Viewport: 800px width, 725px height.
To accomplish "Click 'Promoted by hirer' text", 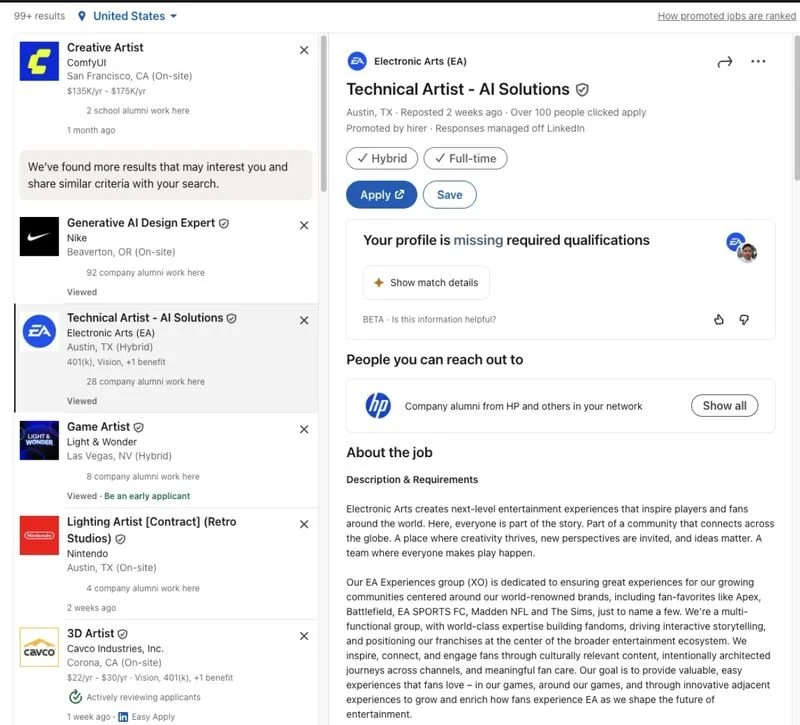I will point(386,129).
